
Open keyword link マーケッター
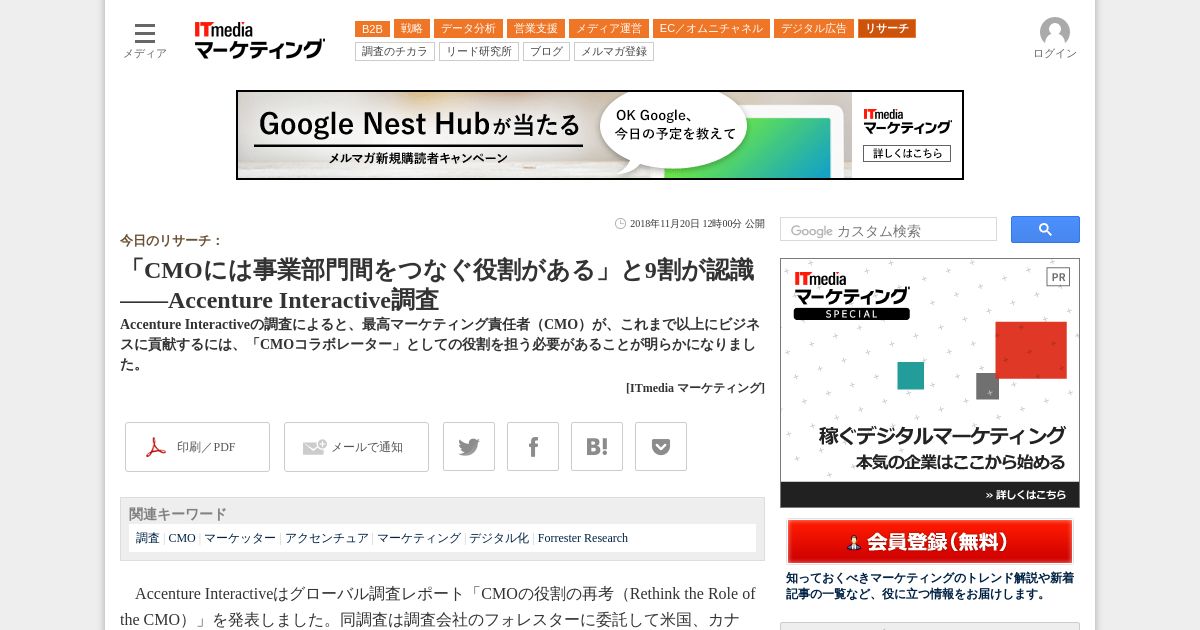tap(240, 538)
